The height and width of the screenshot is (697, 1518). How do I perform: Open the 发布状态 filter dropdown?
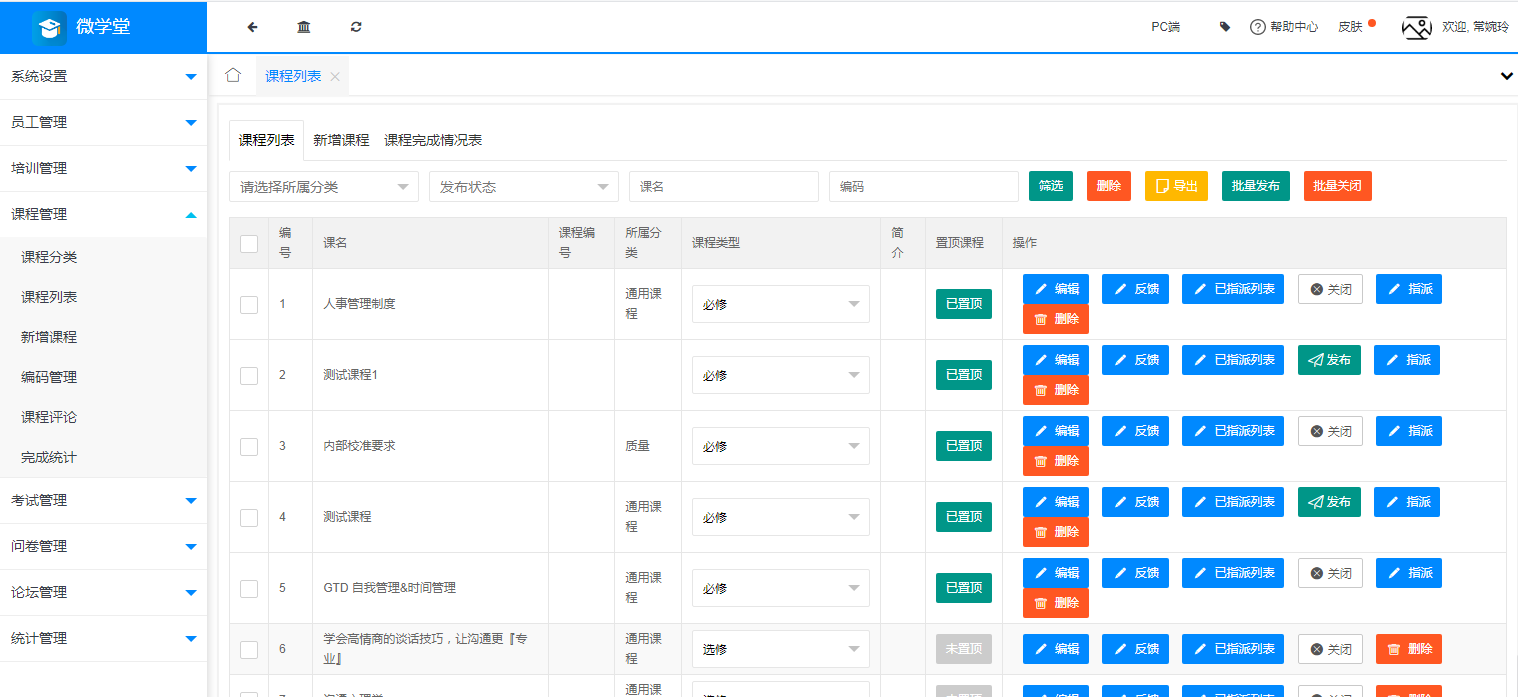[x=523, y=186]
